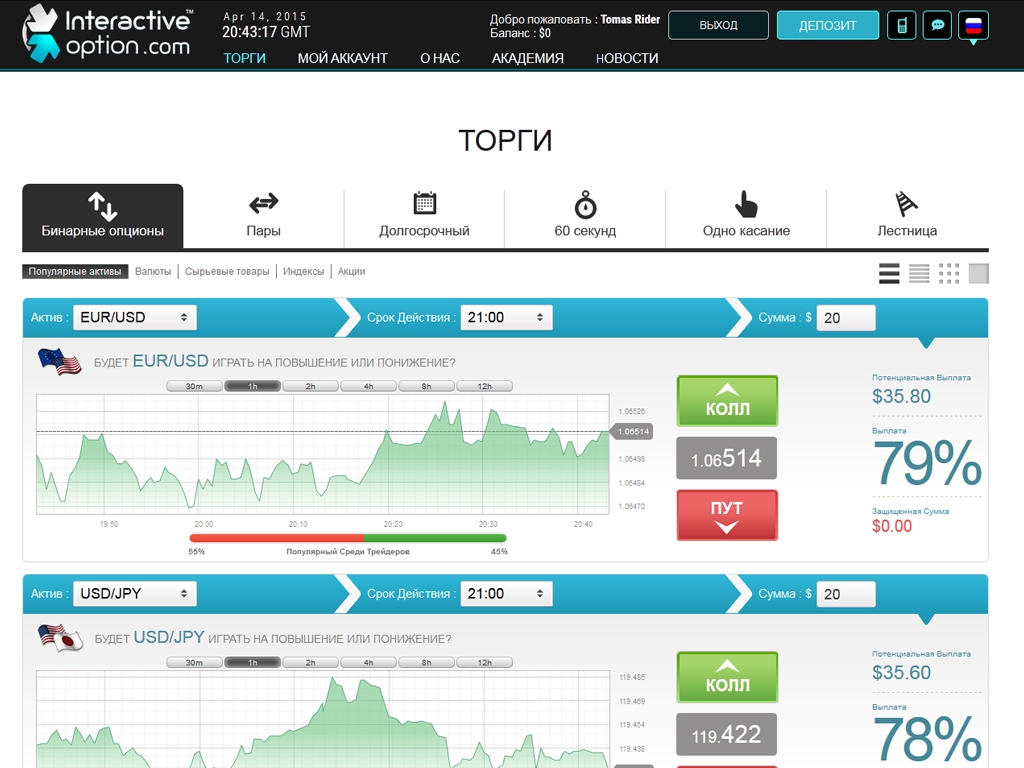This screenshot has height=768, width=1024.
Task: Click the ДЕПОЗИТ button
Action: point(827,25)
